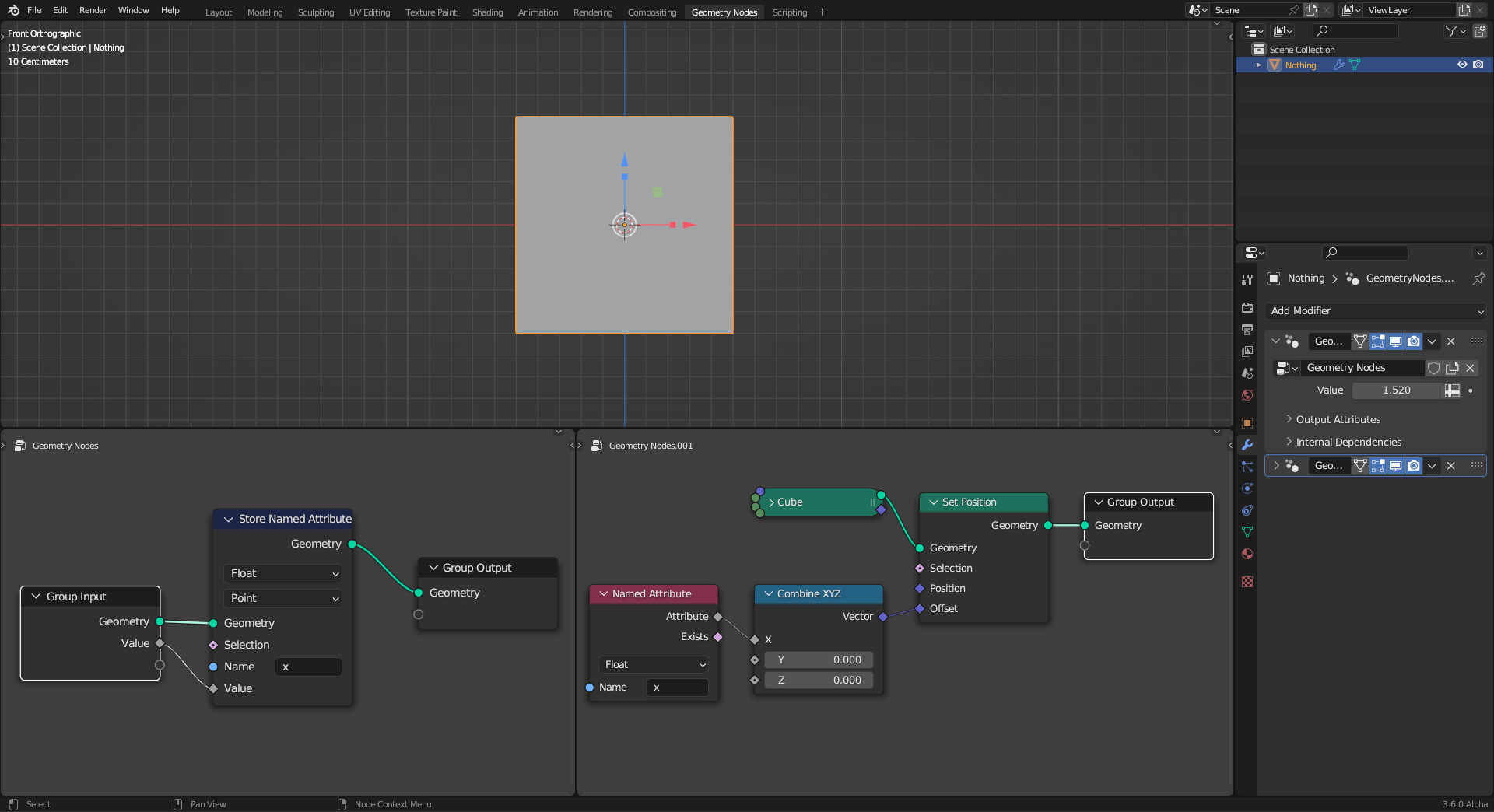Open the Add Modifier dropdown
This screenshot has width=1494, height=812.
tap(1376, 311)
